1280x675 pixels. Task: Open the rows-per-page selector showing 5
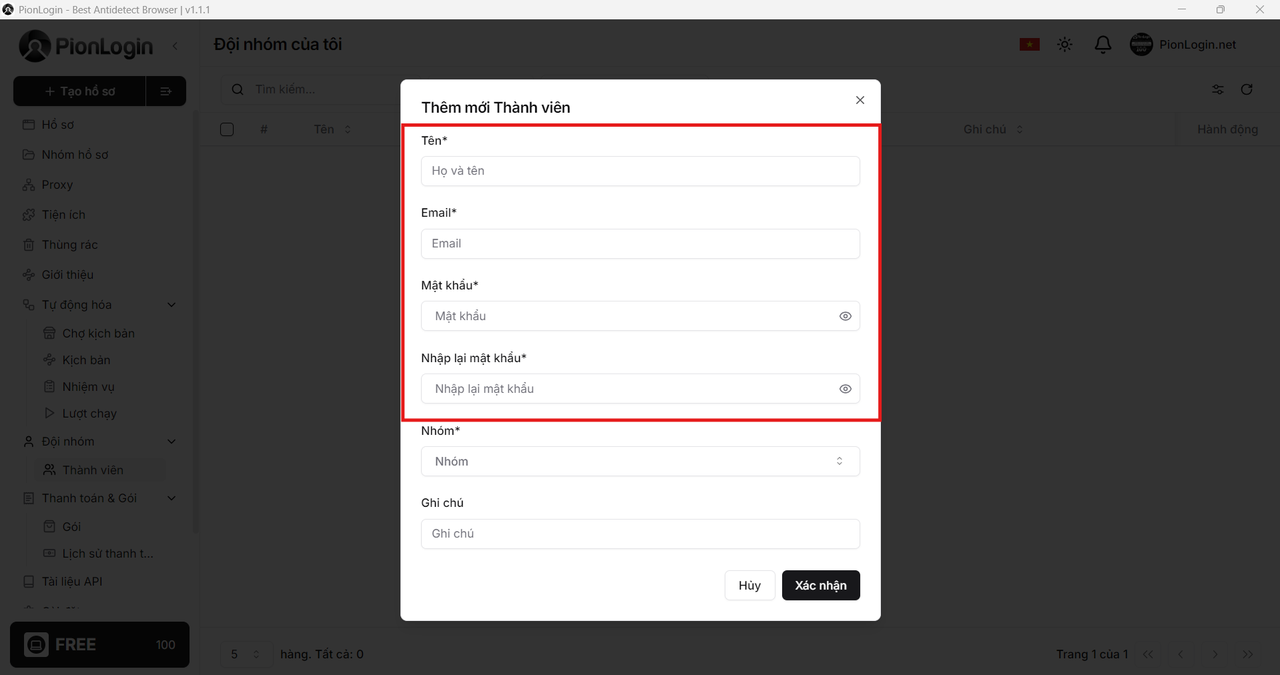[245, 654]
